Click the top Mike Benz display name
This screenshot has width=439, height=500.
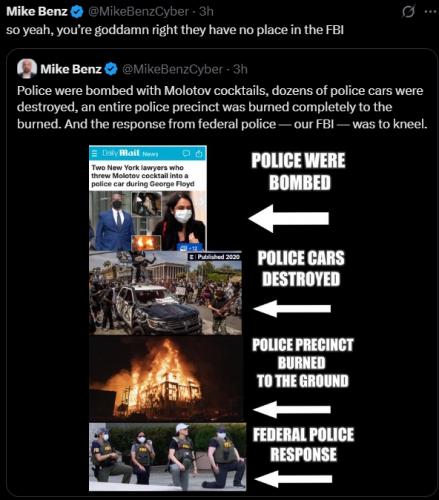(37, 12)
